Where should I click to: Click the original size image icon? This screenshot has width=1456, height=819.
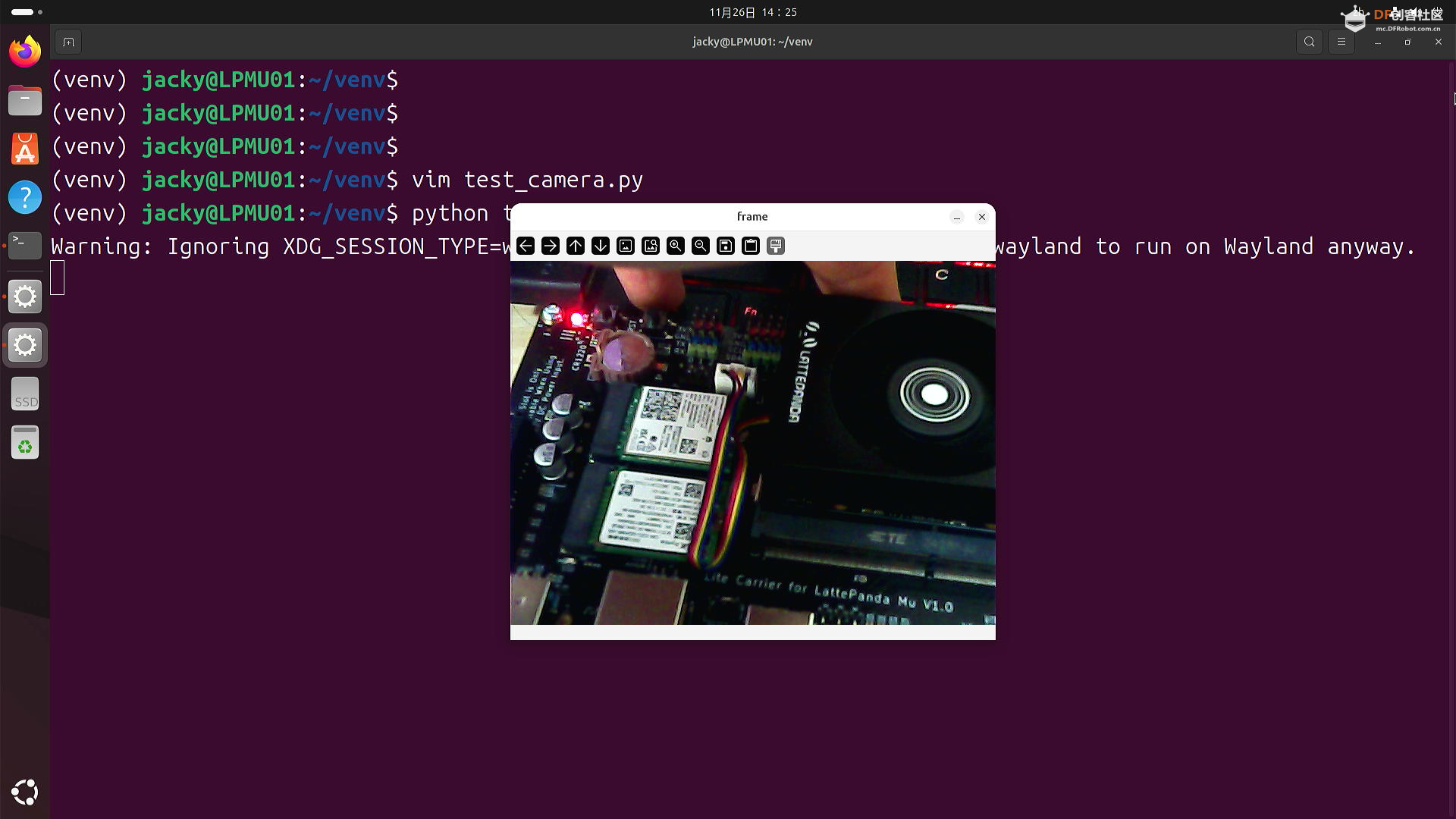(626, 246)
